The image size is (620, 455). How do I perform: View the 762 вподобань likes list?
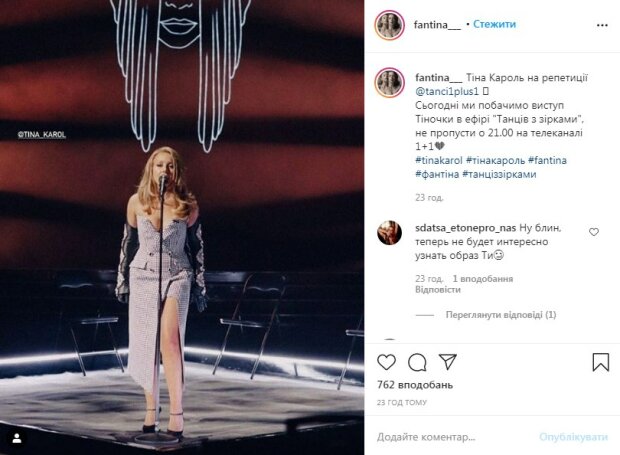[415, 385]
